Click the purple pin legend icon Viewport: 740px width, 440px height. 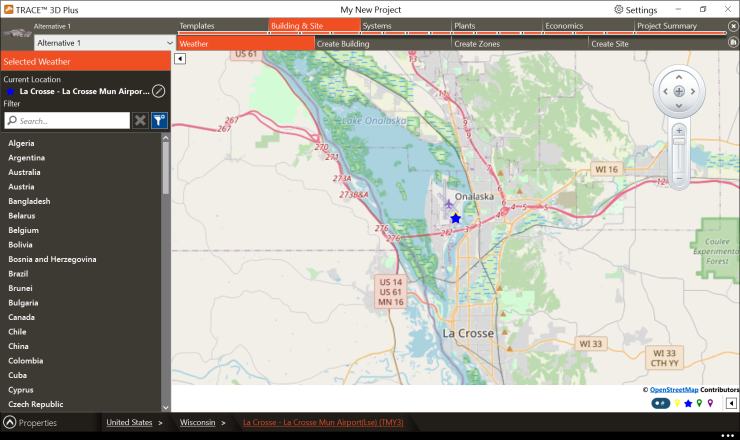pyautogui.click(x=710, y=403)
